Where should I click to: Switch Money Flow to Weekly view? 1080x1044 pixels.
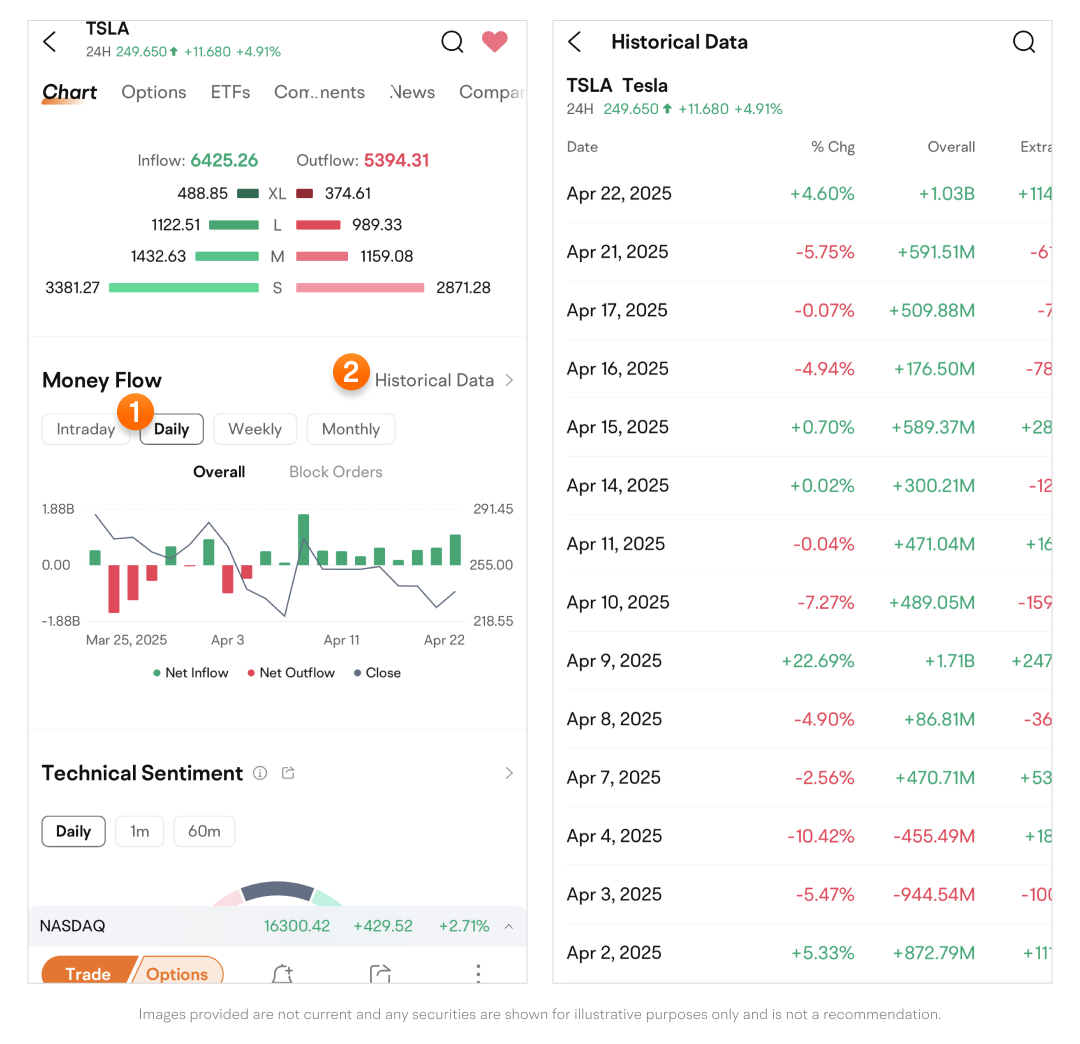pyautogui.click(x=255, y=429)
